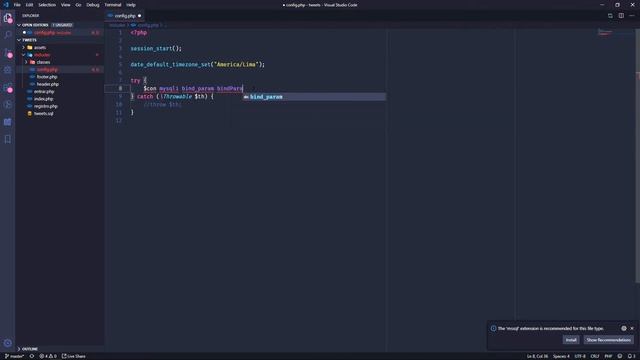The height and width of the screenshot is (360, 640).
Task: Click the Synchronize Changes status icon
Action: tap(31, 356)
